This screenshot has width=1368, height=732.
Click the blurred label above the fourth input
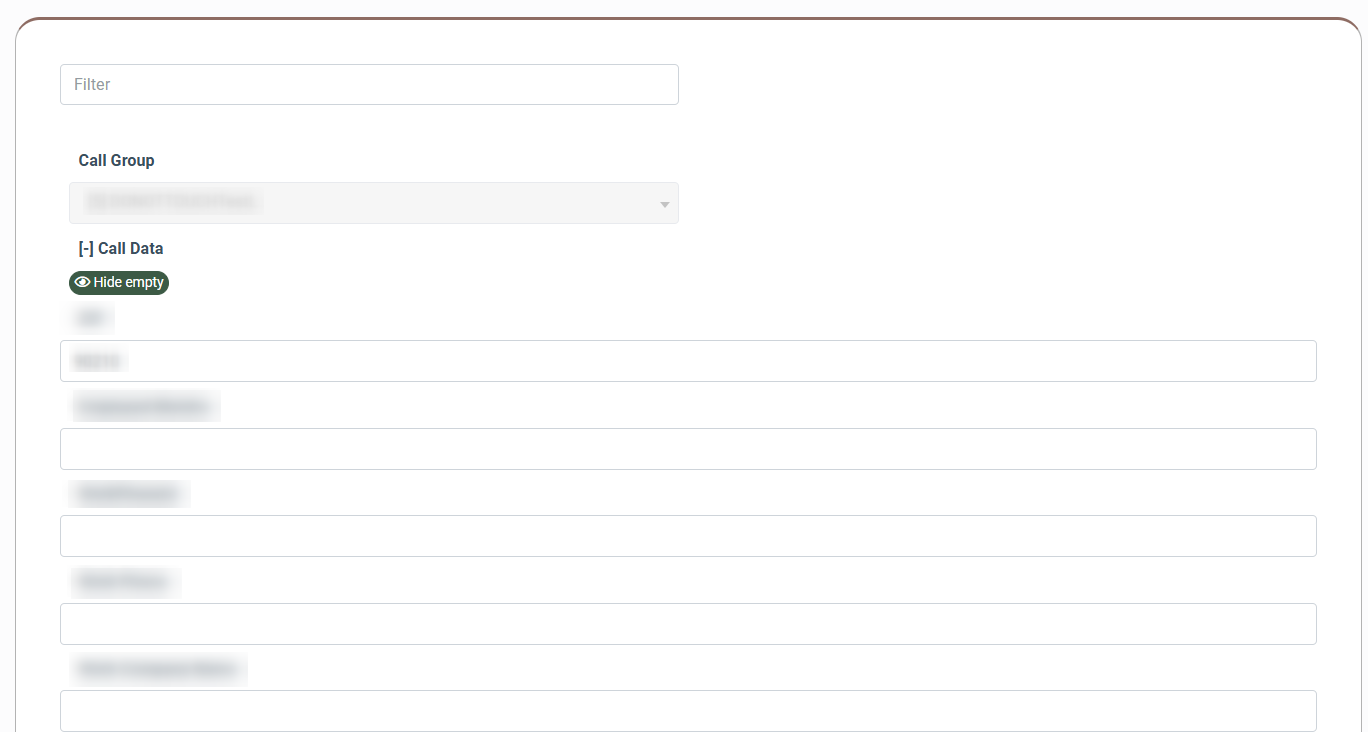pyautogui.click(x=125, y=581)
